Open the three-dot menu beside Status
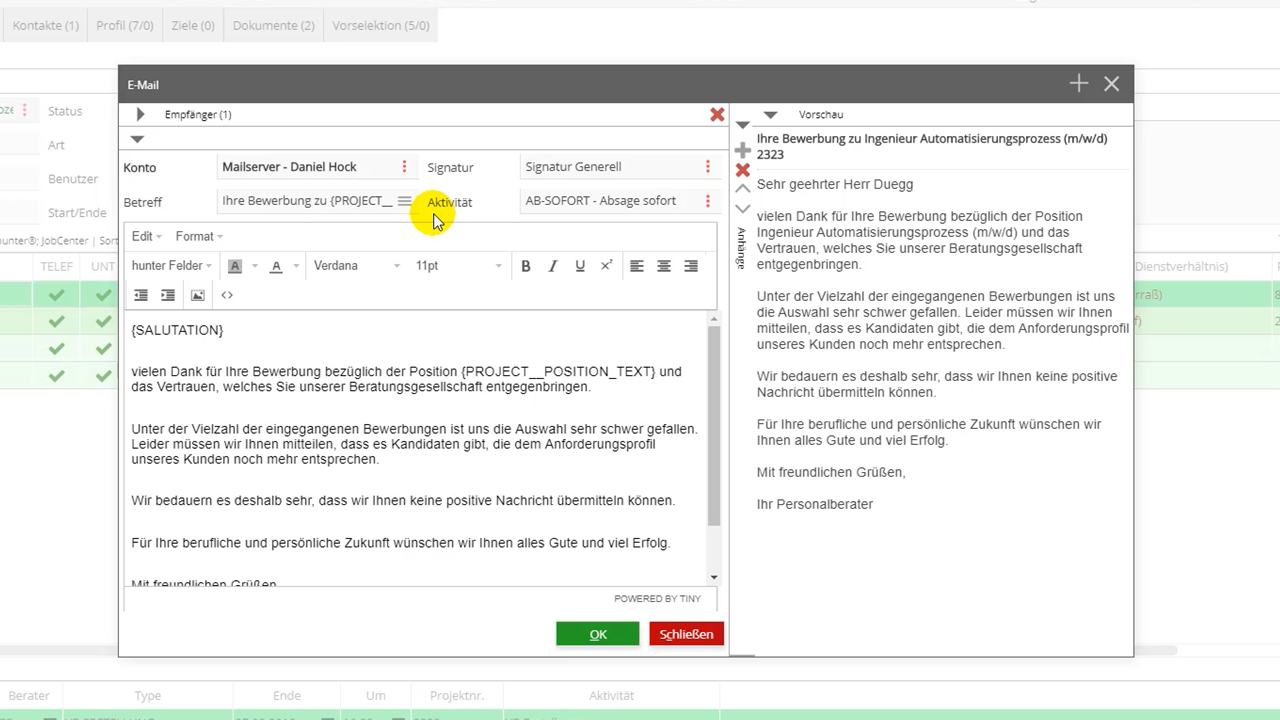 point(25,111)
